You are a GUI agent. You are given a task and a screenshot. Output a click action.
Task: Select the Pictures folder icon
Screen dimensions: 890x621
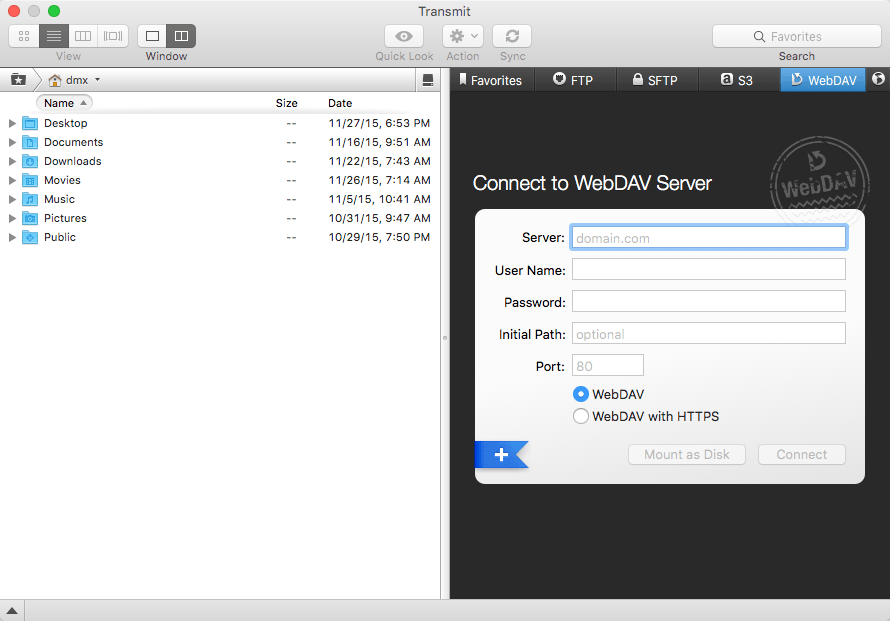(x=30, y=219)
